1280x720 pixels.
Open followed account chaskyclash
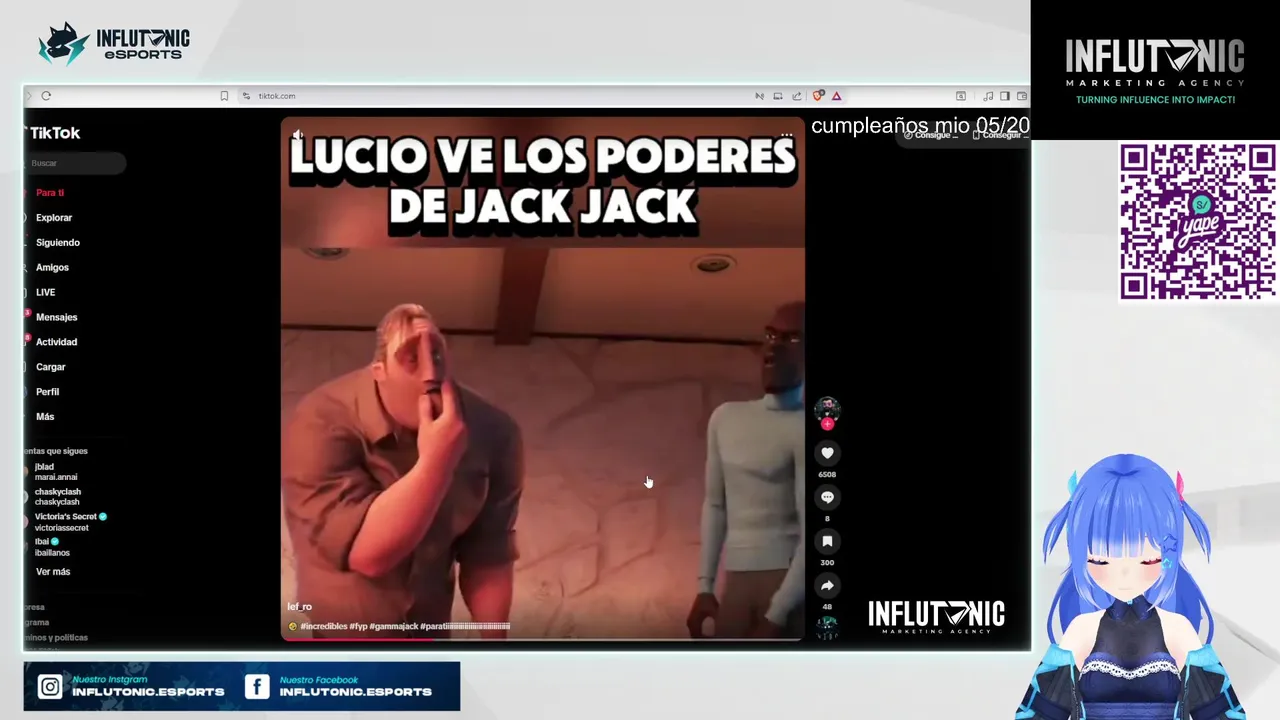[x=57, y=497]
